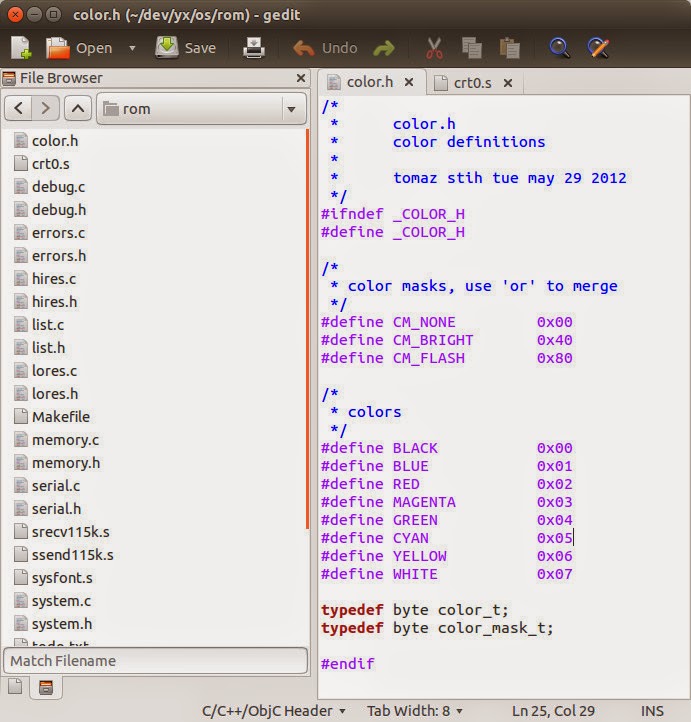Viewport: 691px width, 722px height.
Task: Place cursor on the #endif line
Action: coord(348,664)
